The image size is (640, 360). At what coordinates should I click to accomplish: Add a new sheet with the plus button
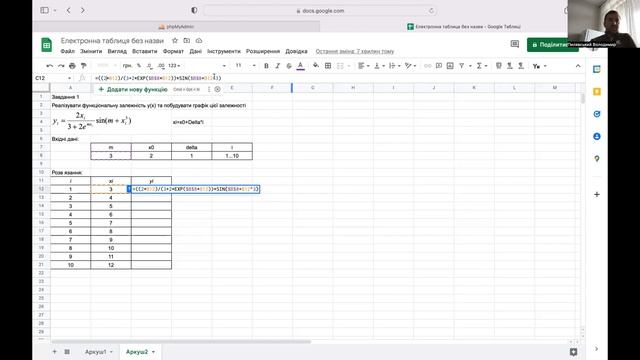[54, 352]
